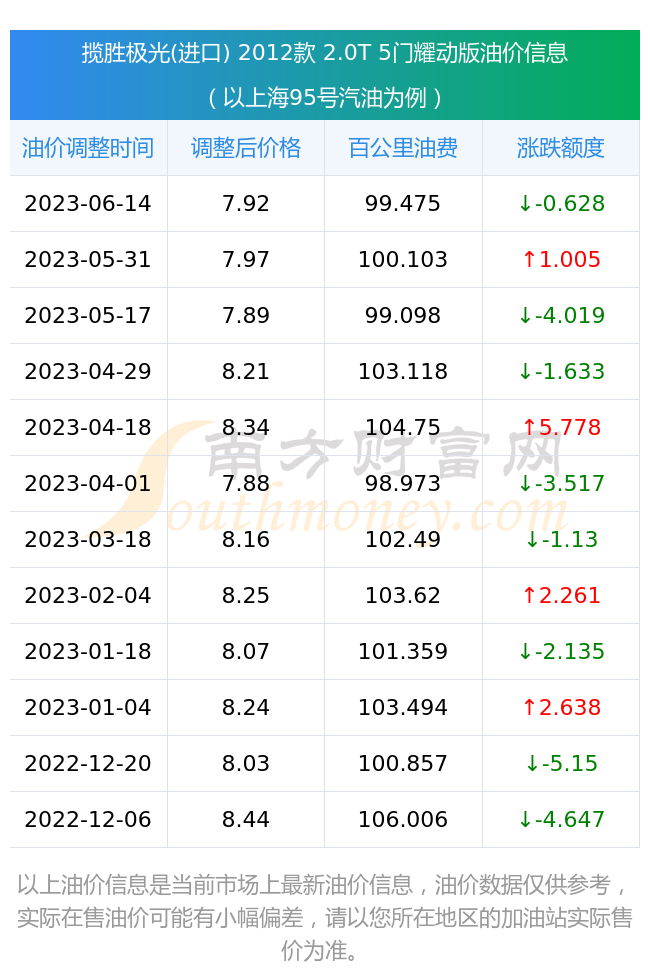
Task: Select the red change value ↑1.005
Action: (562, 260)
